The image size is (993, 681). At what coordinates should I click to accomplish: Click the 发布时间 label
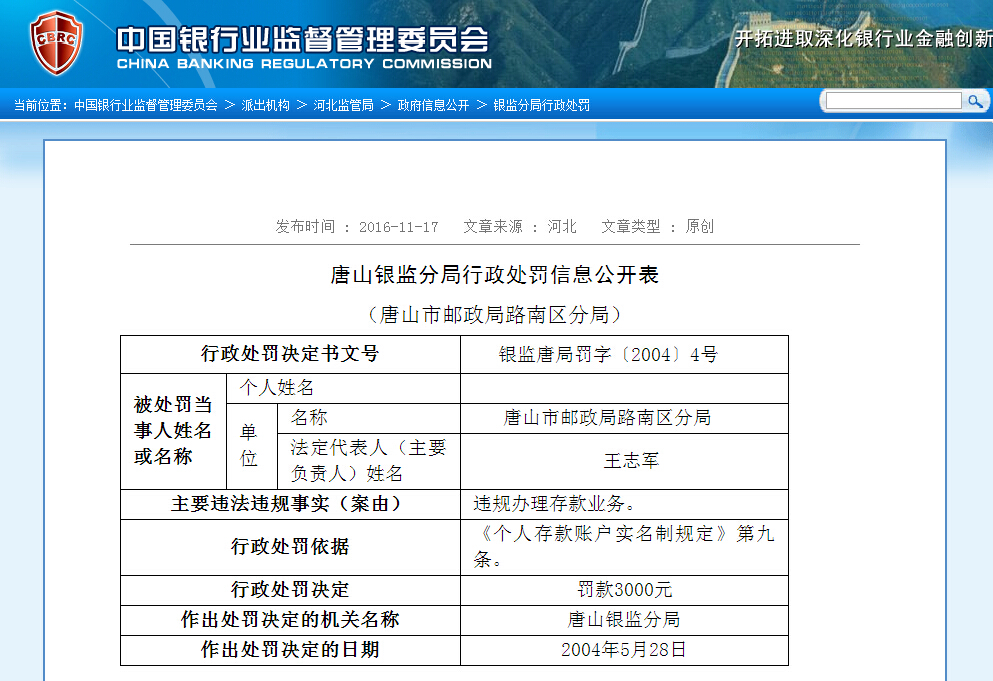coord(305,227)
